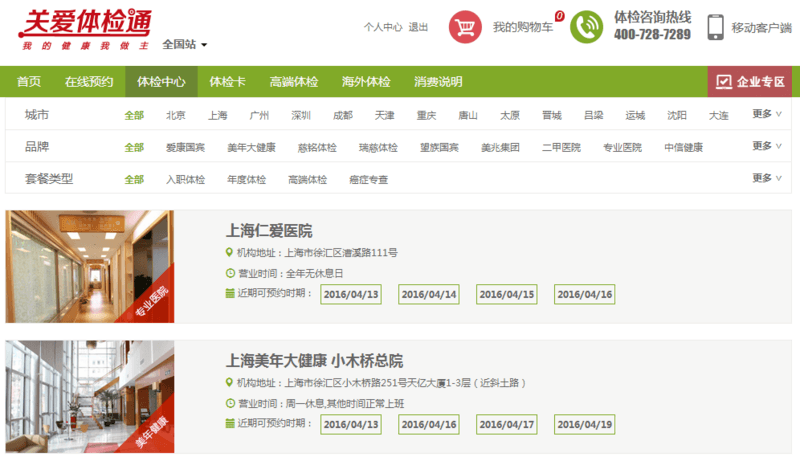The image size is (800, 461).
Task: Filter brand by 美年大健康
Action: point(252,147)
